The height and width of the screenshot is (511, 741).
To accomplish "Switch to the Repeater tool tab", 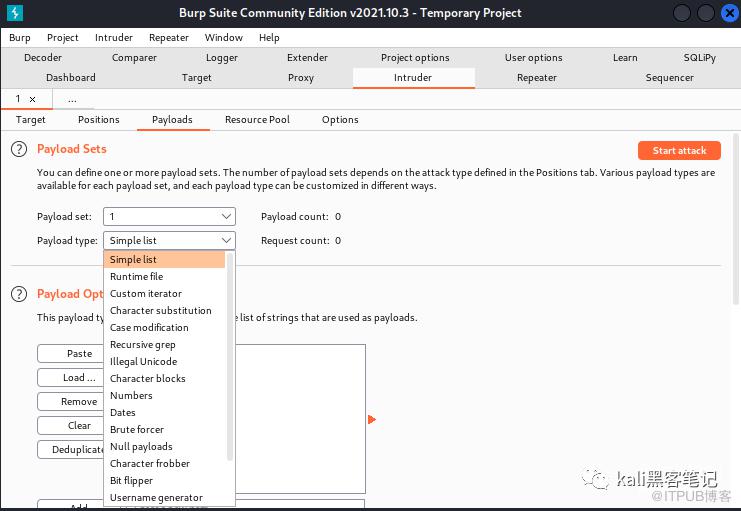I will (537, 78).
